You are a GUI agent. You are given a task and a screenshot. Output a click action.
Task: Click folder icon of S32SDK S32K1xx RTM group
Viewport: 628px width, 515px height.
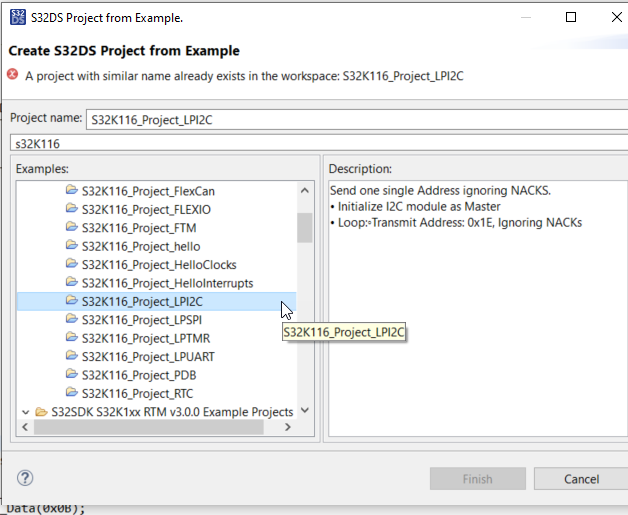[41, 411]
